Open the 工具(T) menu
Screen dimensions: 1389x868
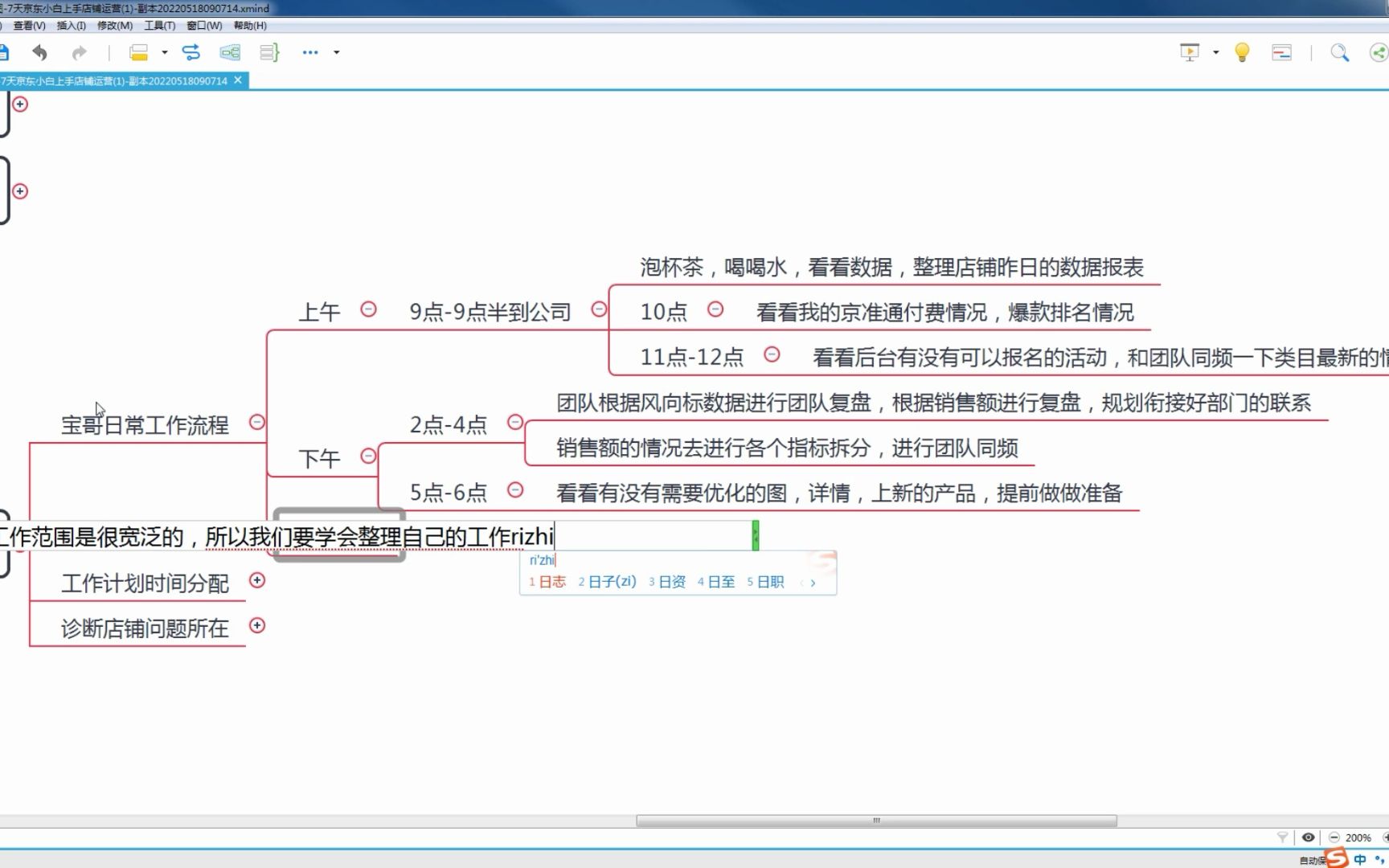click(160, 26)
